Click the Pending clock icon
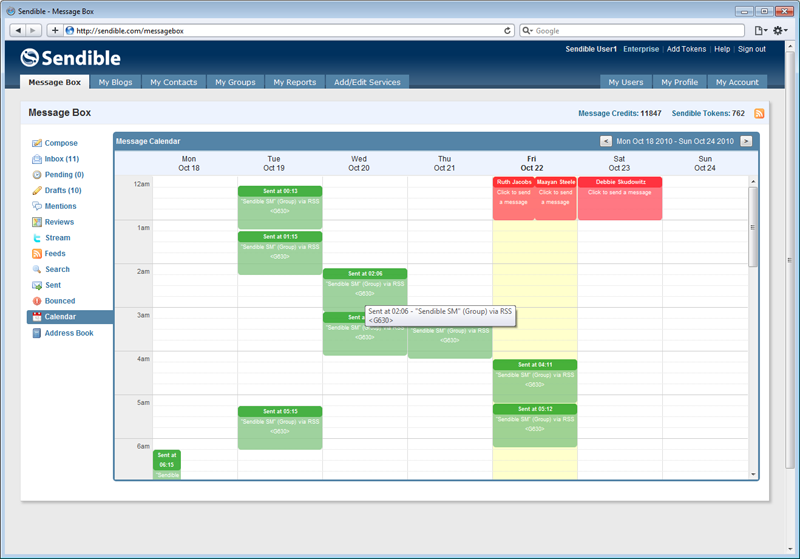 37,175
